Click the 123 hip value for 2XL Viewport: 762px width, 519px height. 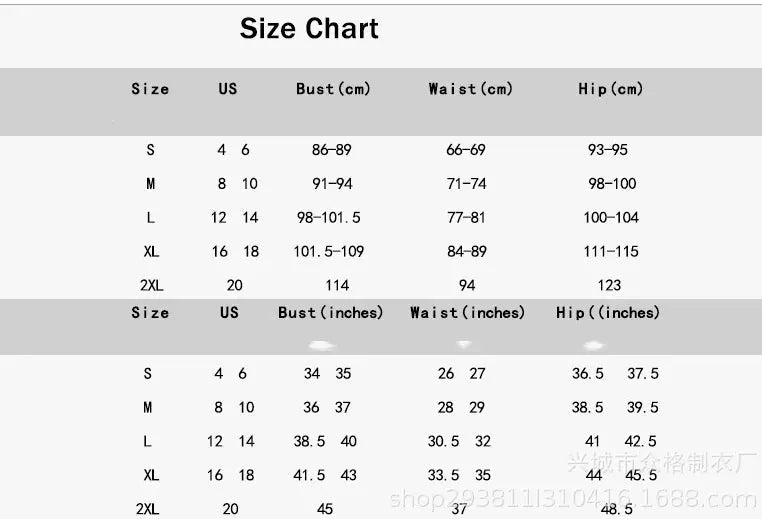609,285
